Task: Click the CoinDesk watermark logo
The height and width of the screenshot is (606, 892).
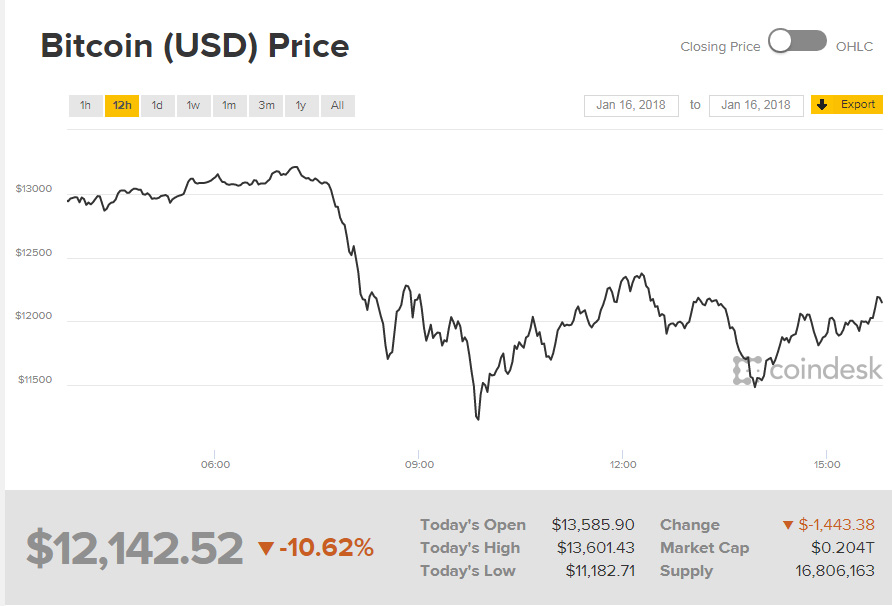Action: point(808,369)
